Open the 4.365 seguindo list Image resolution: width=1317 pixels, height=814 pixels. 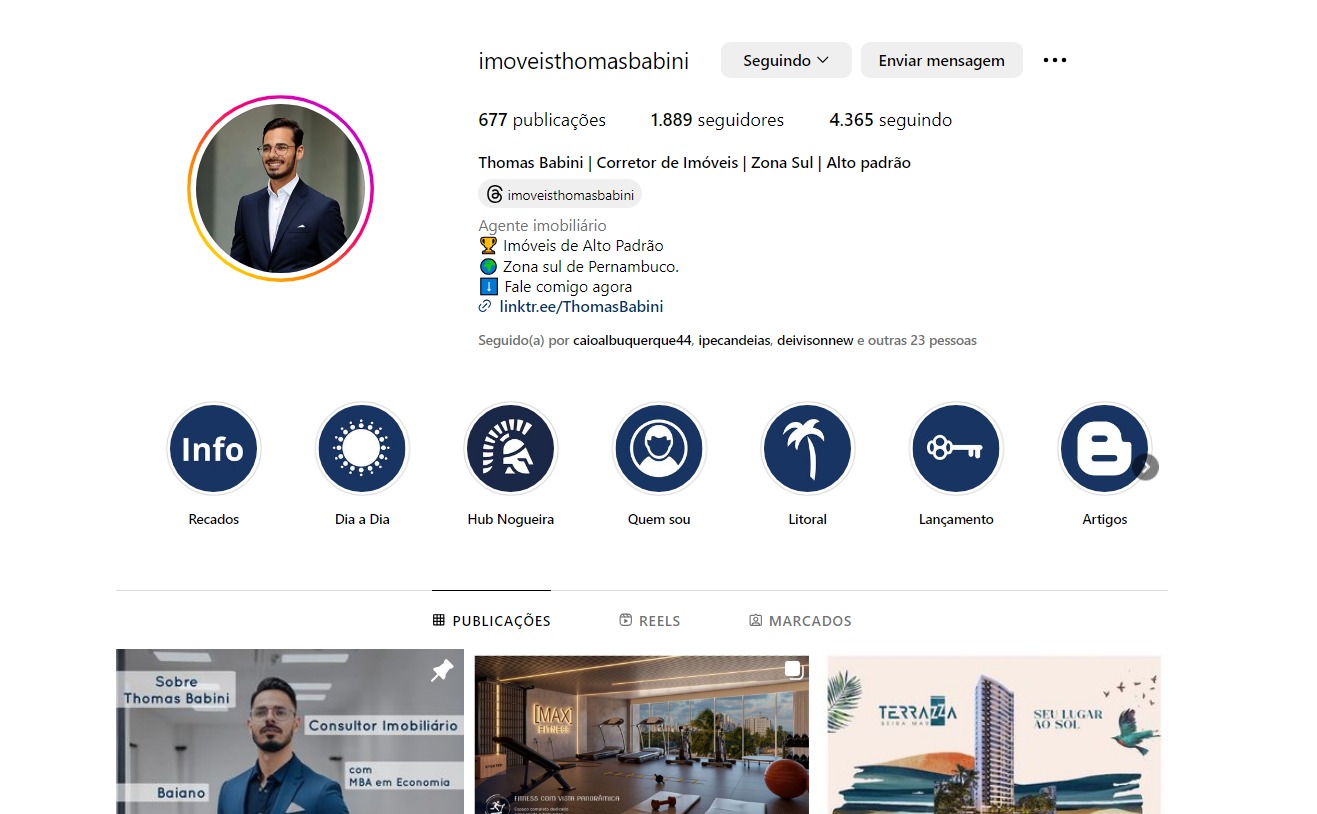tap(890, 120)
